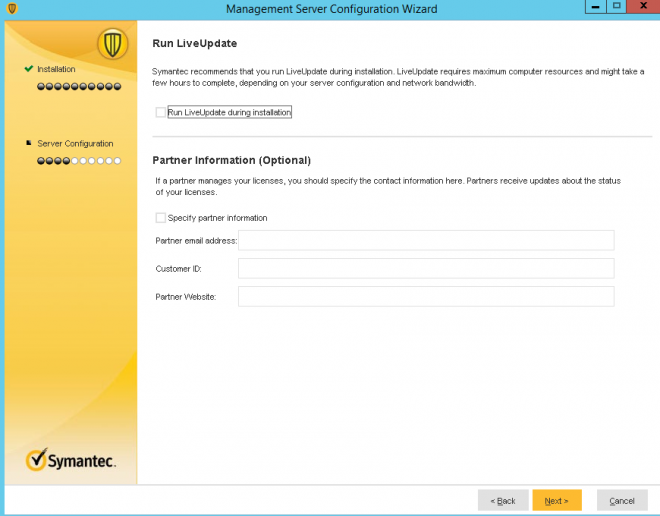Click the Installation progress dots indicator

click(79, 86)
